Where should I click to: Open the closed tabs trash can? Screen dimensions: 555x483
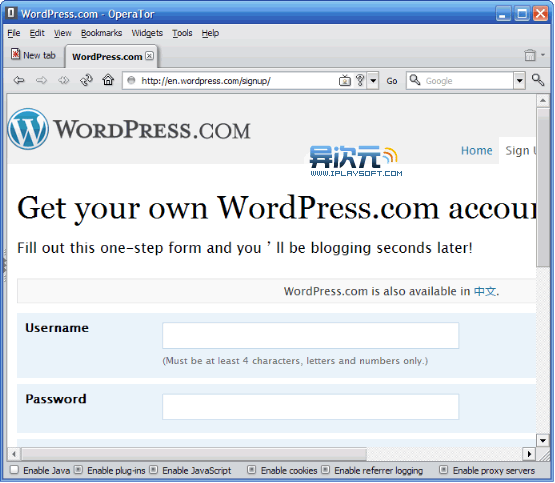pos(530,55)
